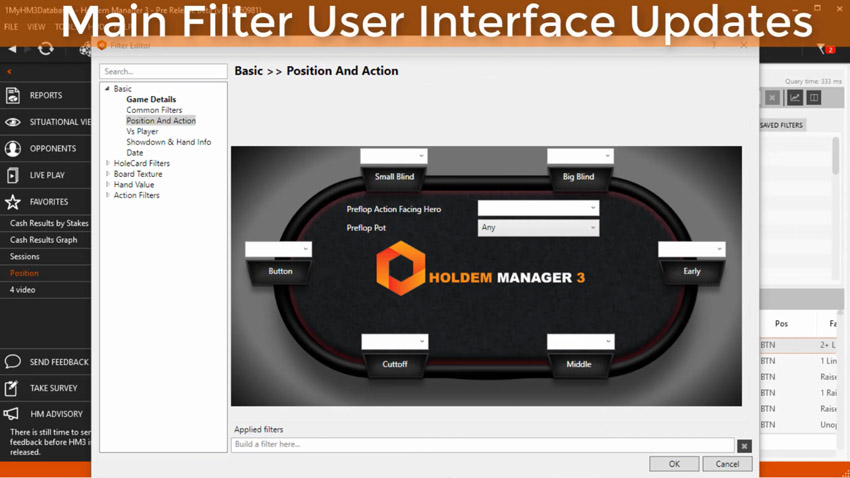Open the Opponents person icon

click(12, 148)
